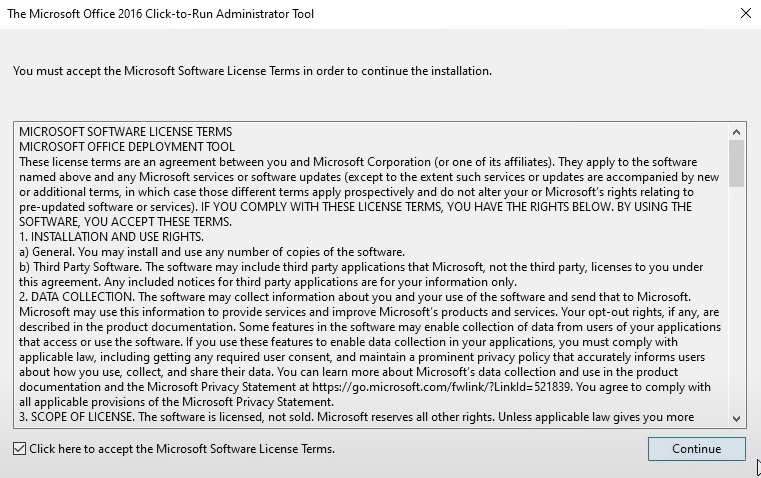Click the "a) General" clause line
761x478 pixels.
[212, 252]
